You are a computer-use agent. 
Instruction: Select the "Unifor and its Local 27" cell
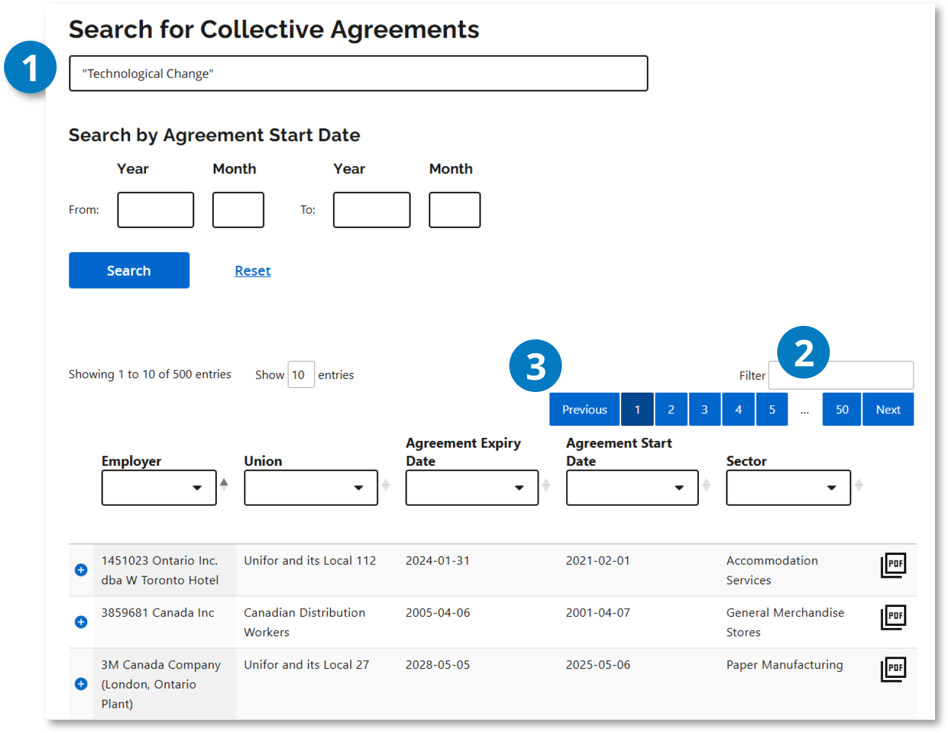point(306,665)
